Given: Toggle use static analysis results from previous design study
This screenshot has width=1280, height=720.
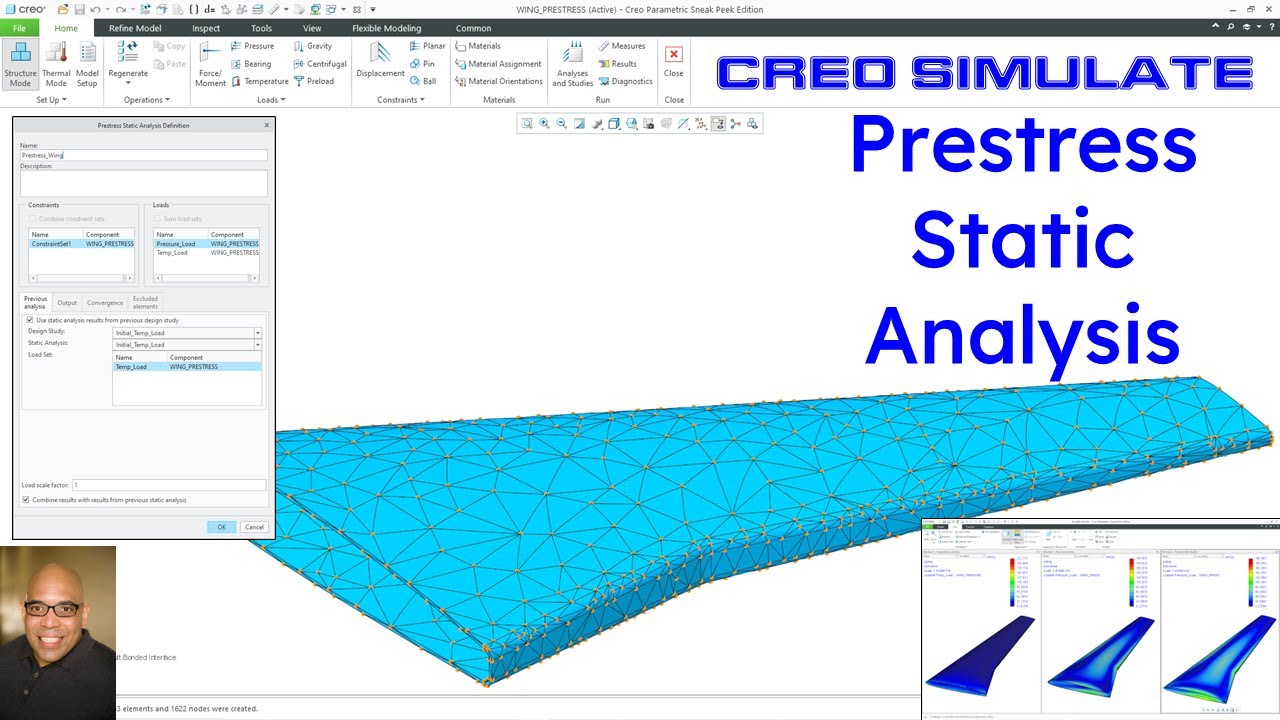Looking at the screenshot, I should (29, 320).
